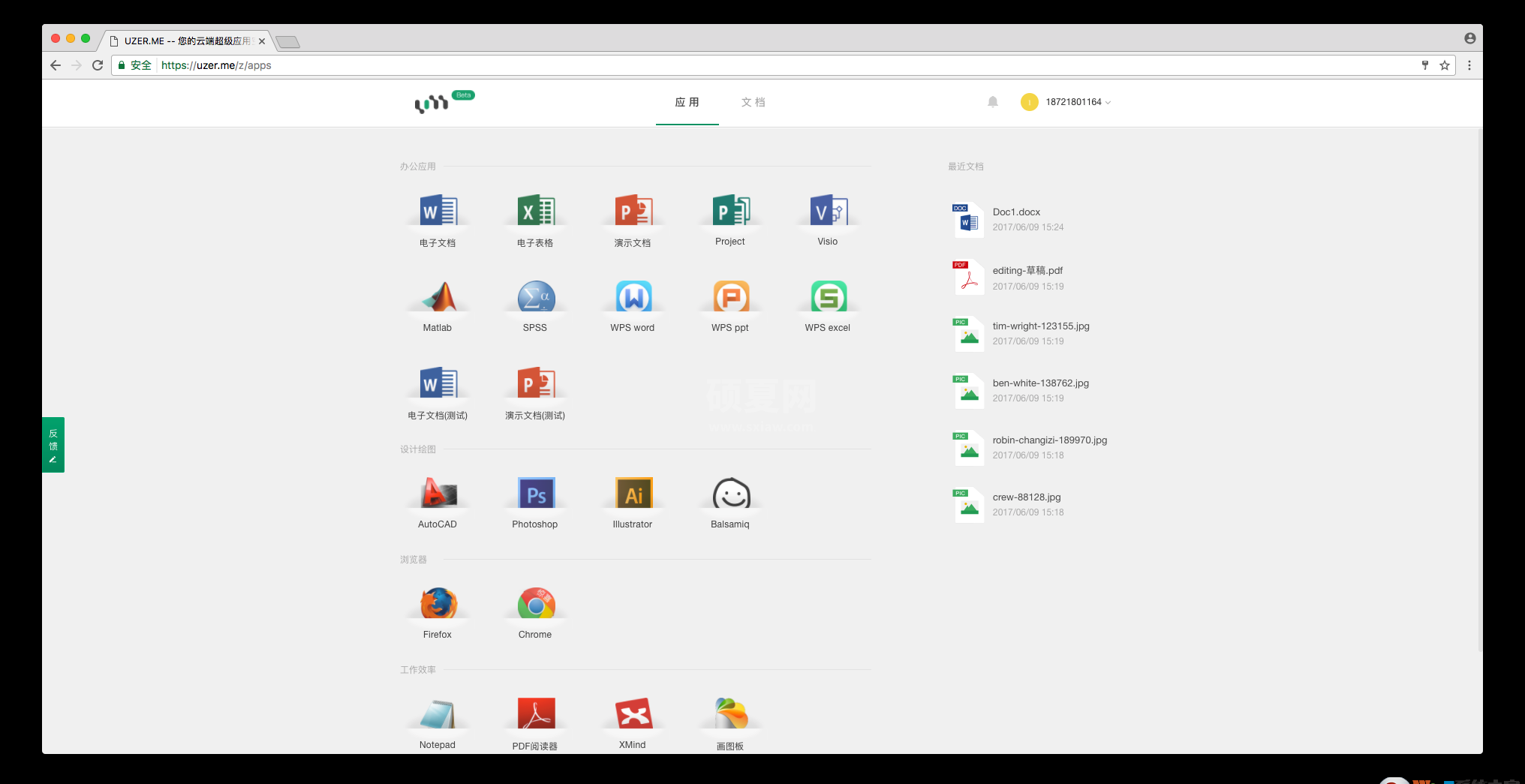Image resolution: width=1525 pixels, height=784 pixels.
Task: Launch the Firefox browser app
Action: 438,604
